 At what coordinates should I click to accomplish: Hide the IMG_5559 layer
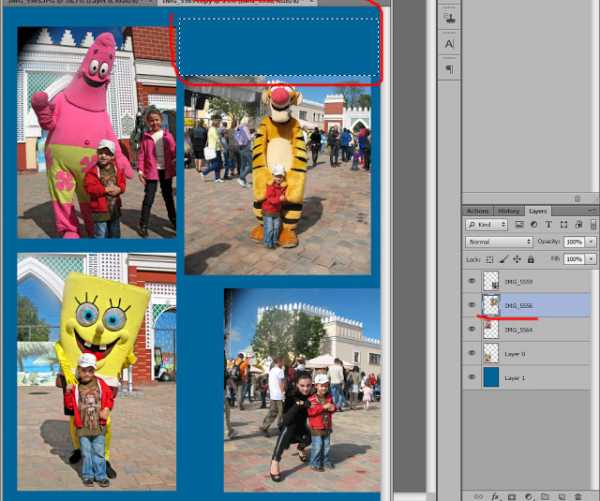[x=471, y=282]
